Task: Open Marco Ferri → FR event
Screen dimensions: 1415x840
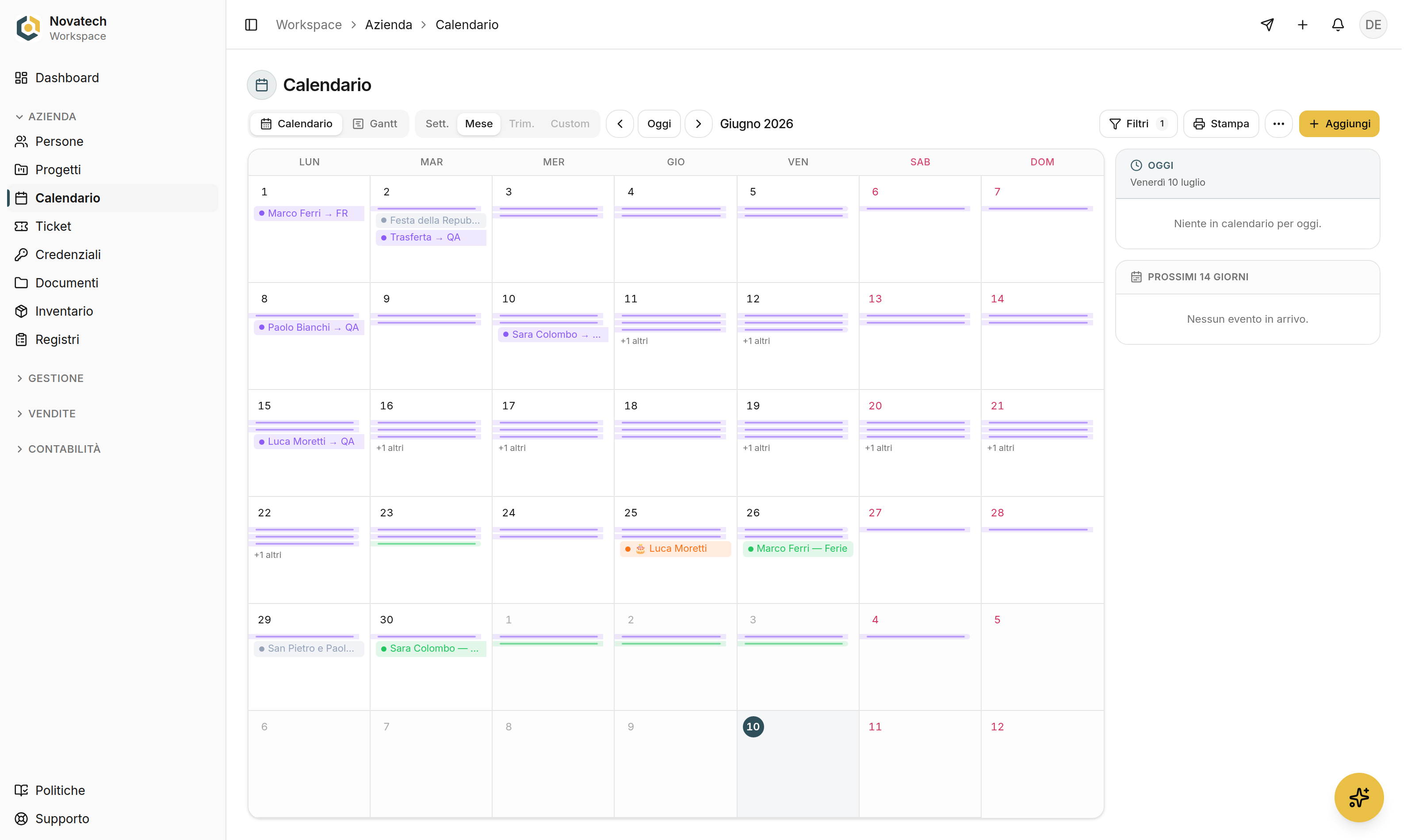Action: (x=309, y=214)
